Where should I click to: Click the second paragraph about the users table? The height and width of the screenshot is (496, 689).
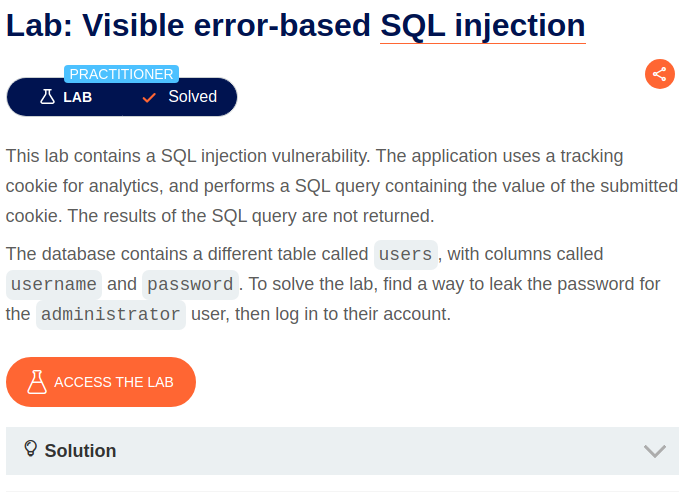[x=333, y=284]
